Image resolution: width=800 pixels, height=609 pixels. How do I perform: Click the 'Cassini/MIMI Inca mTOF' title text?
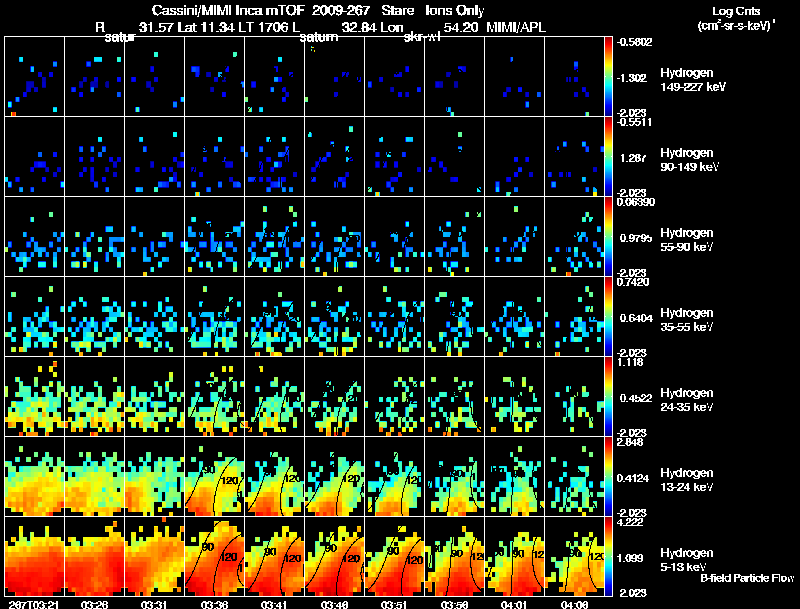tap(228, 10)
